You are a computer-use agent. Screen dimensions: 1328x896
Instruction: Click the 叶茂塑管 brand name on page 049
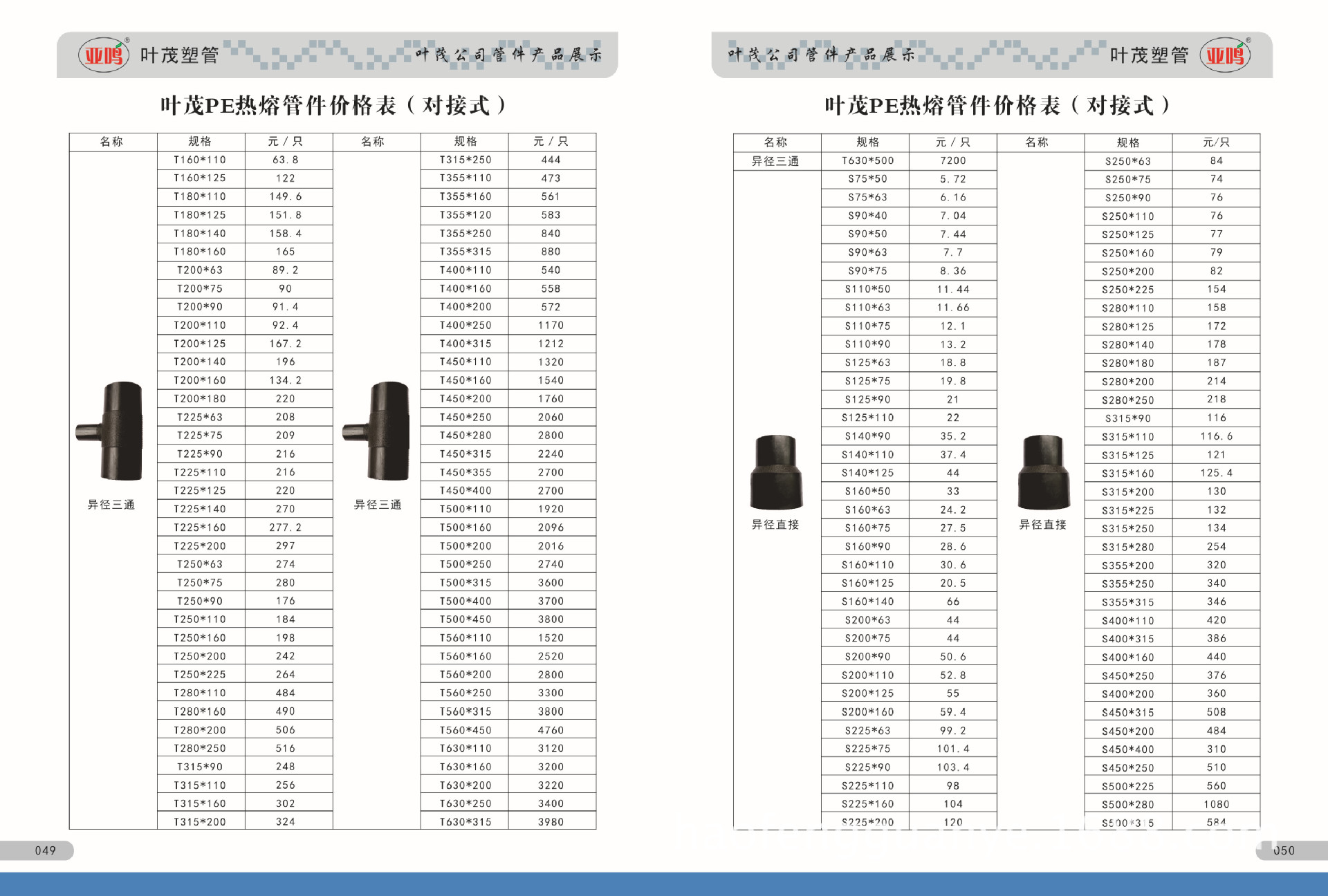pos(180,55)
